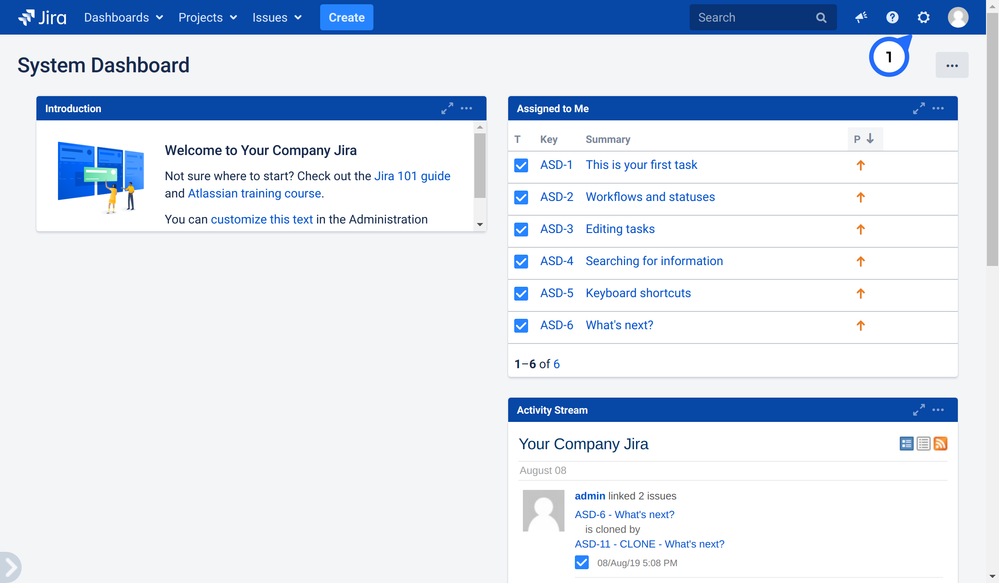Sort by the Summary column header
Viewport: 999px width, 583px height.
608,140
